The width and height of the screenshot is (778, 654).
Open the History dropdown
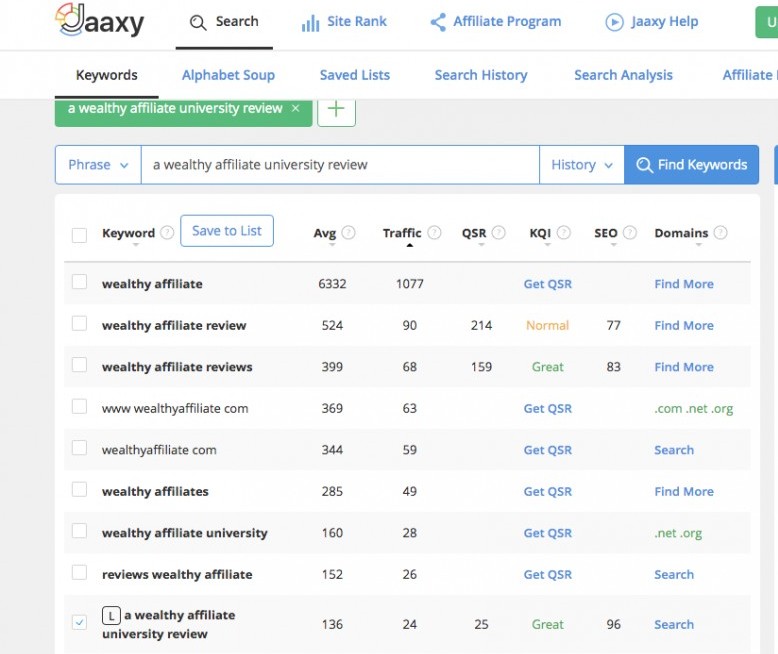click(x=582, y=165)
